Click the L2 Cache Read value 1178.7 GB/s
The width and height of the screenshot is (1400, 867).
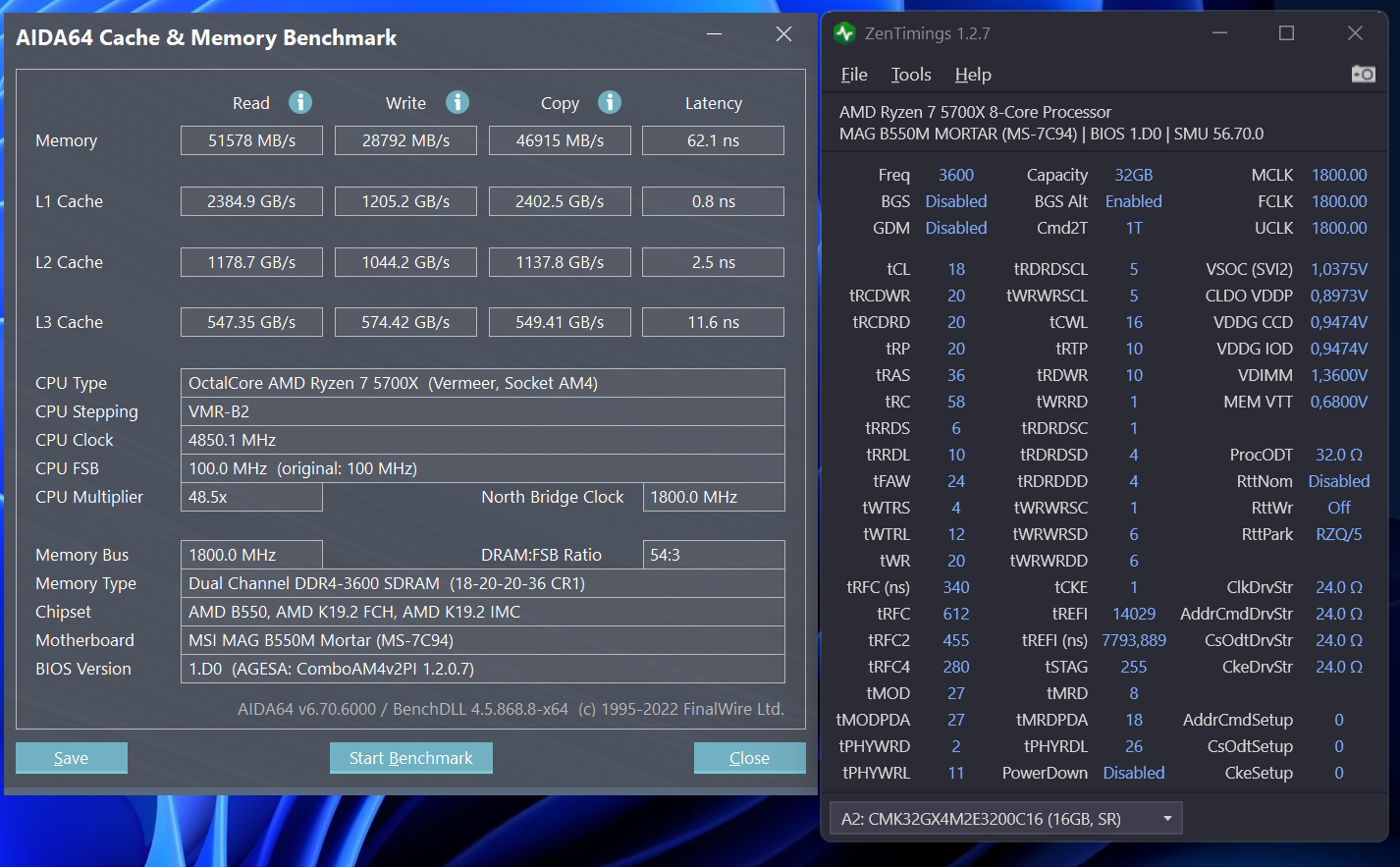point(251,262)
